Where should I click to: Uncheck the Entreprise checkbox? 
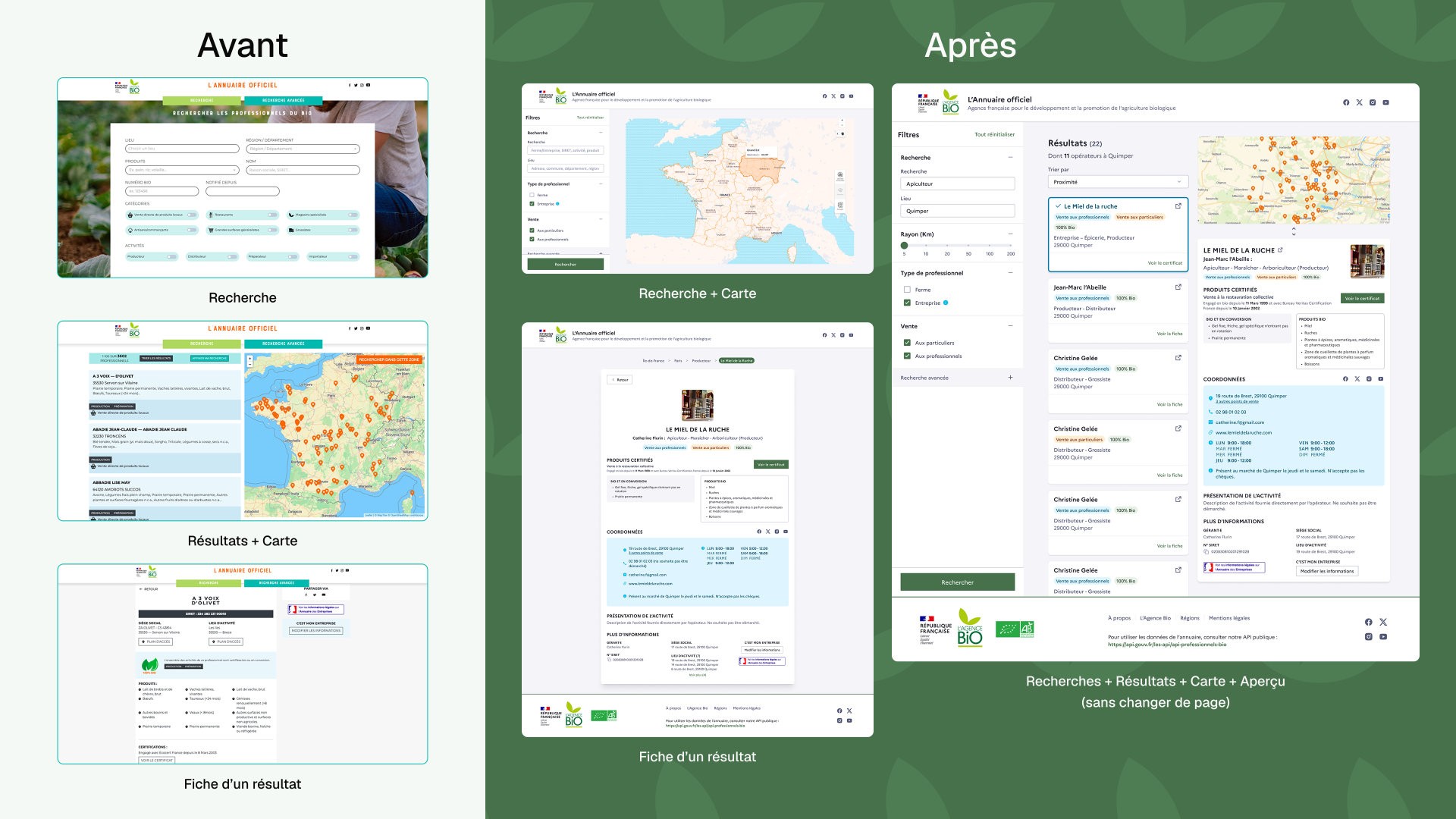pos(907,303)
